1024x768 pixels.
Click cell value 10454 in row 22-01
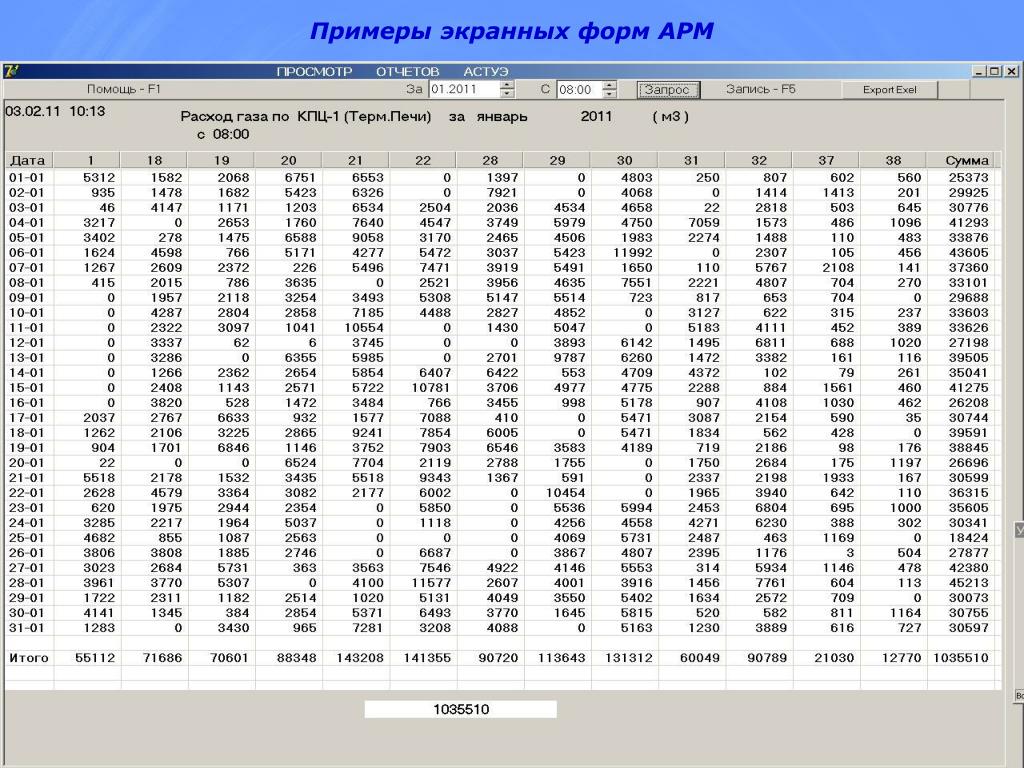tap(565, 493)
